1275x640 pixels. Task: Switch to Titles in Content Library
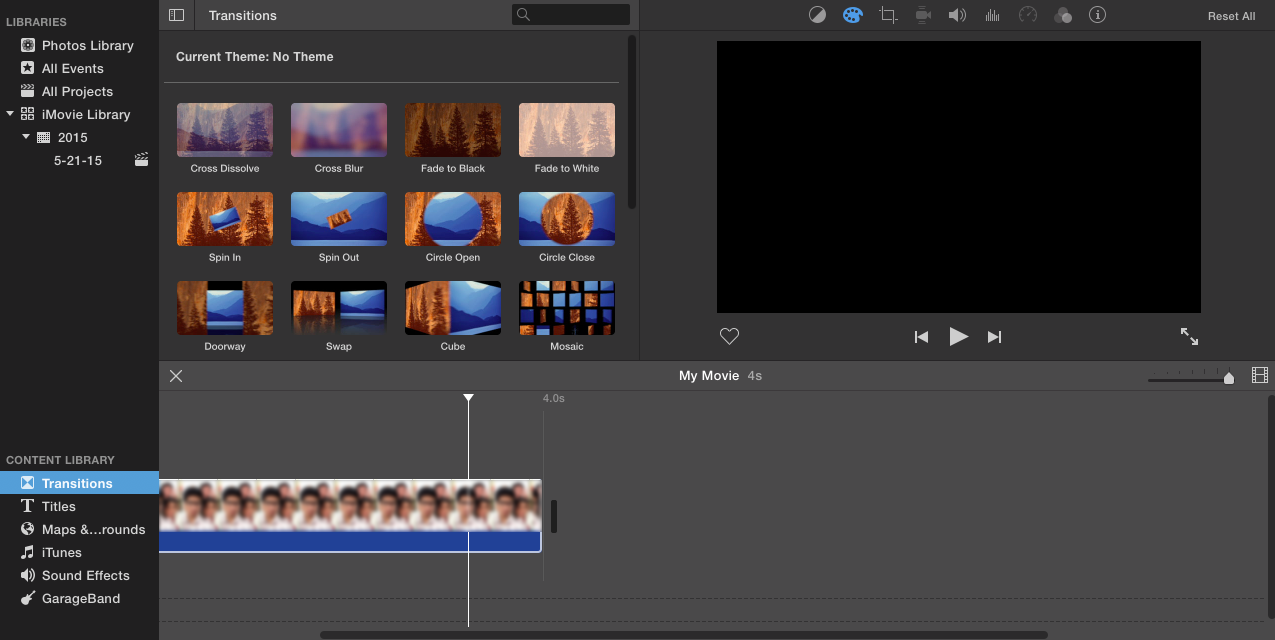tap(58, 506)
